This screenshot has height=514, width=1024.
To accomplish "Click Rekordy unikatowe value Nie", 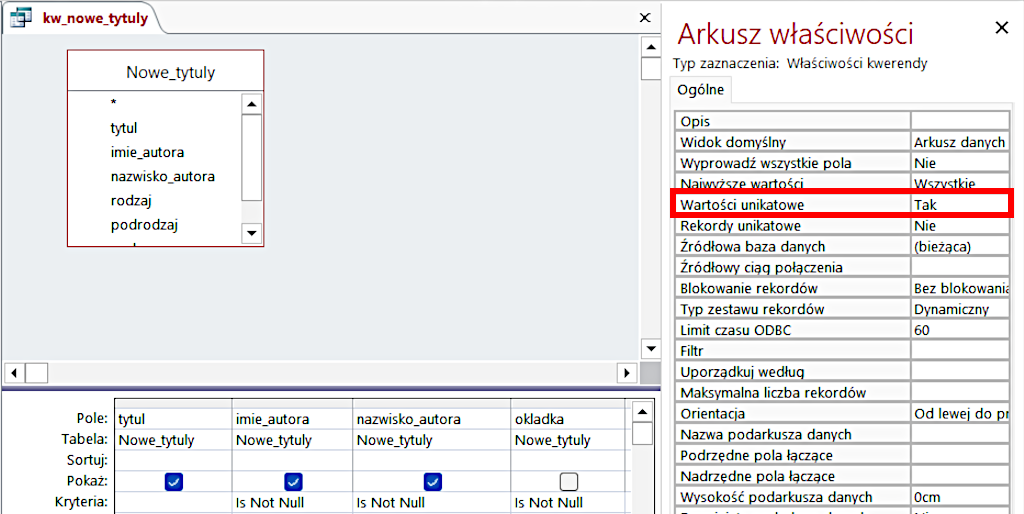I will pyautogui.click(x=961, y=226).
